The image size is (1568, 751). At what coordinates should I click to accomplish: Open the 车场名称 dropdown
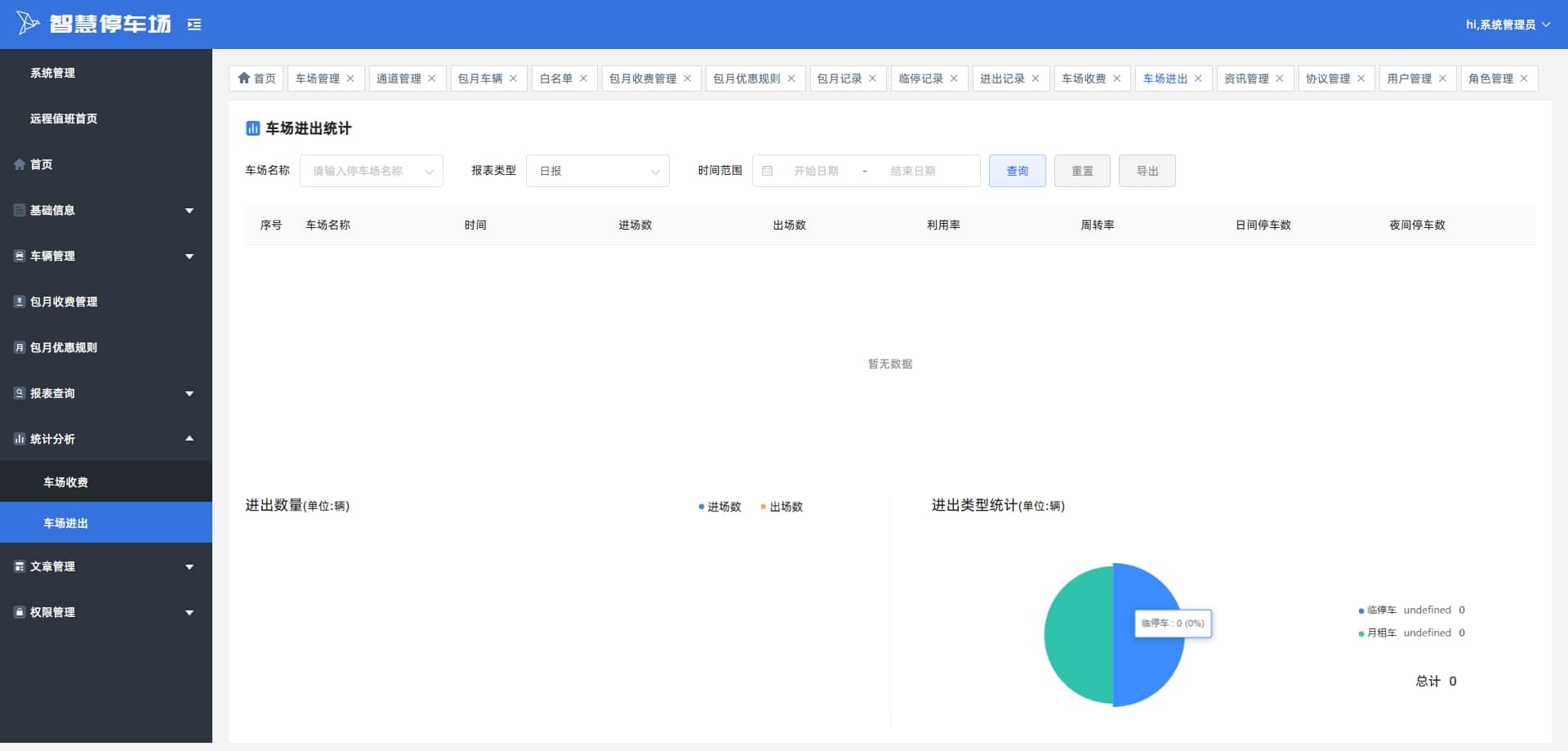click(x=372, y=171)
